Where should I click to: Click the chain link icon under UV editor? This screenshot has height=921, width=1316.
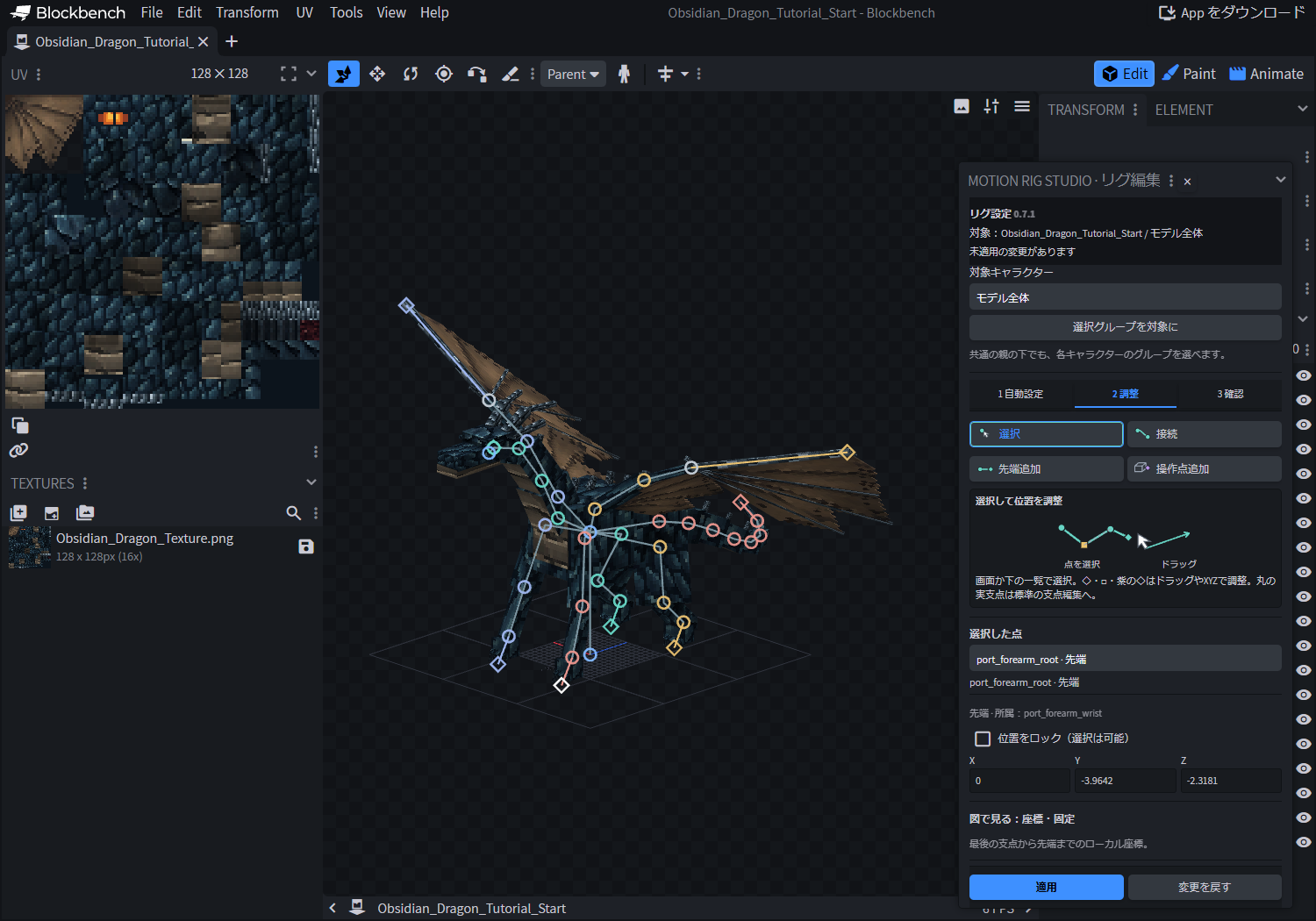pyautogui.click(x=18, y=450)
